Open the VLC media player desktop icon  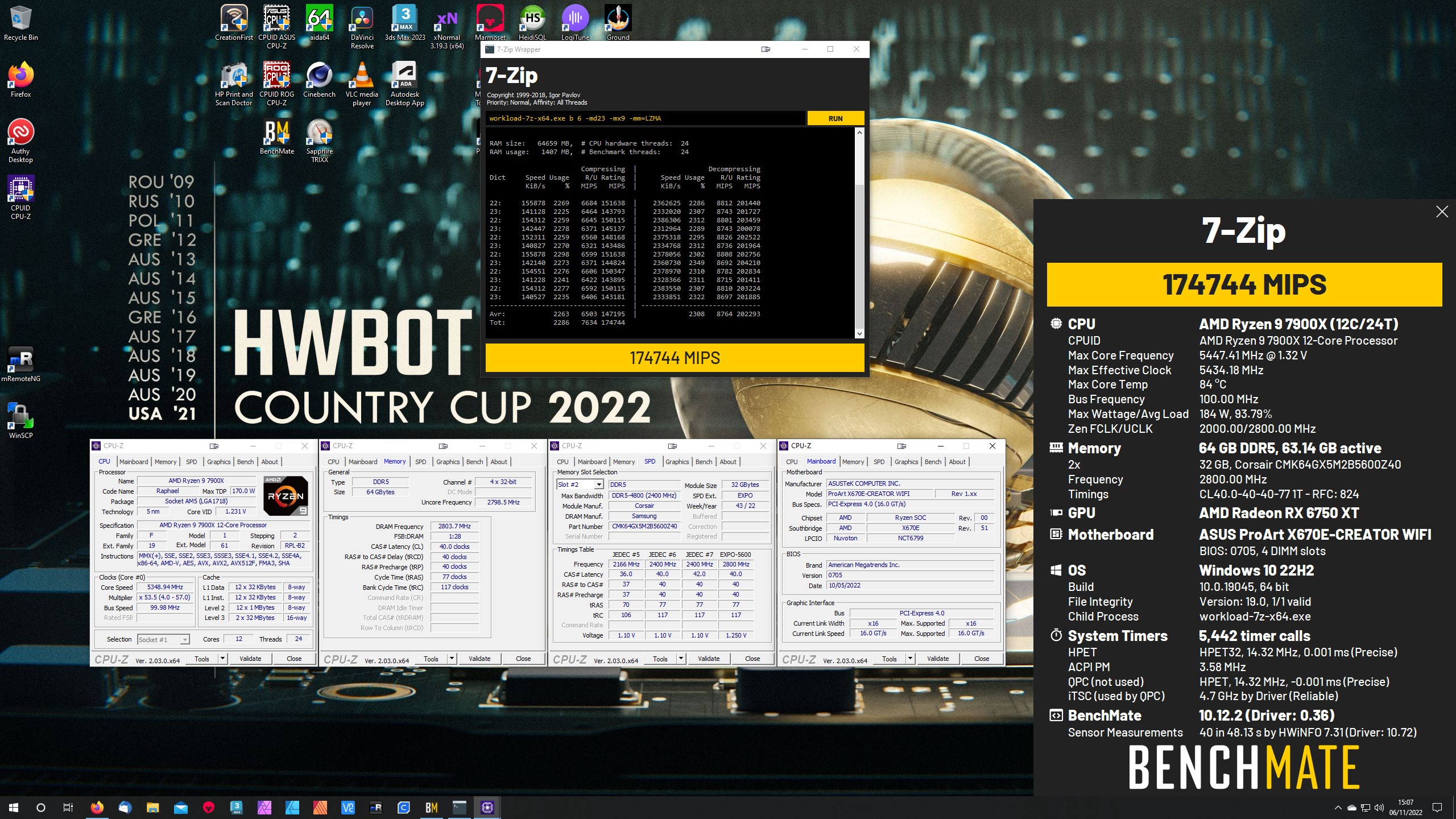pyautogui.click(x=362, y=84)
